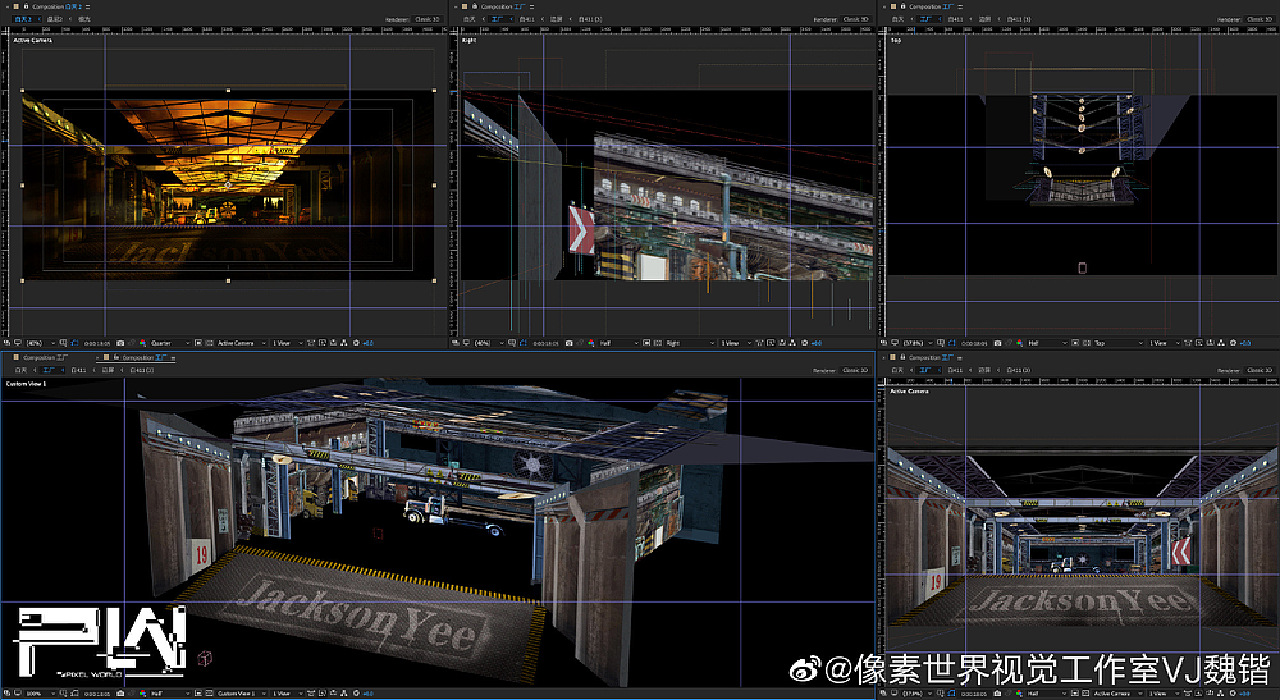The height and width of the screenshot is (700, 1280).
Task: Toggle viewer lock on 白天 2 composition tab
Action: [x=26, y=6]
